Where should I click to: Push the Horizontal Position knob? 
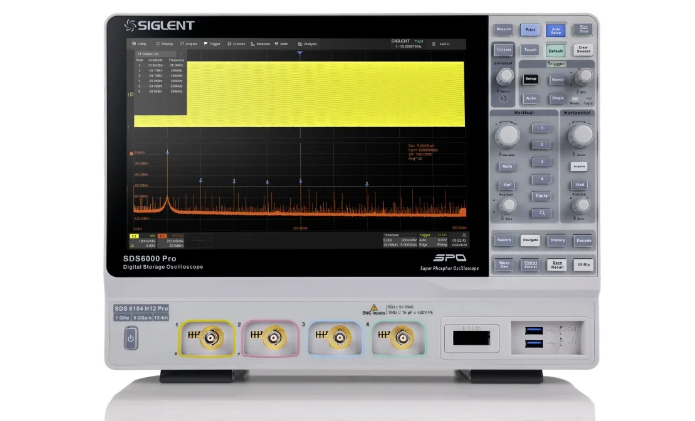pyautogui.click(x=581, y=206)
